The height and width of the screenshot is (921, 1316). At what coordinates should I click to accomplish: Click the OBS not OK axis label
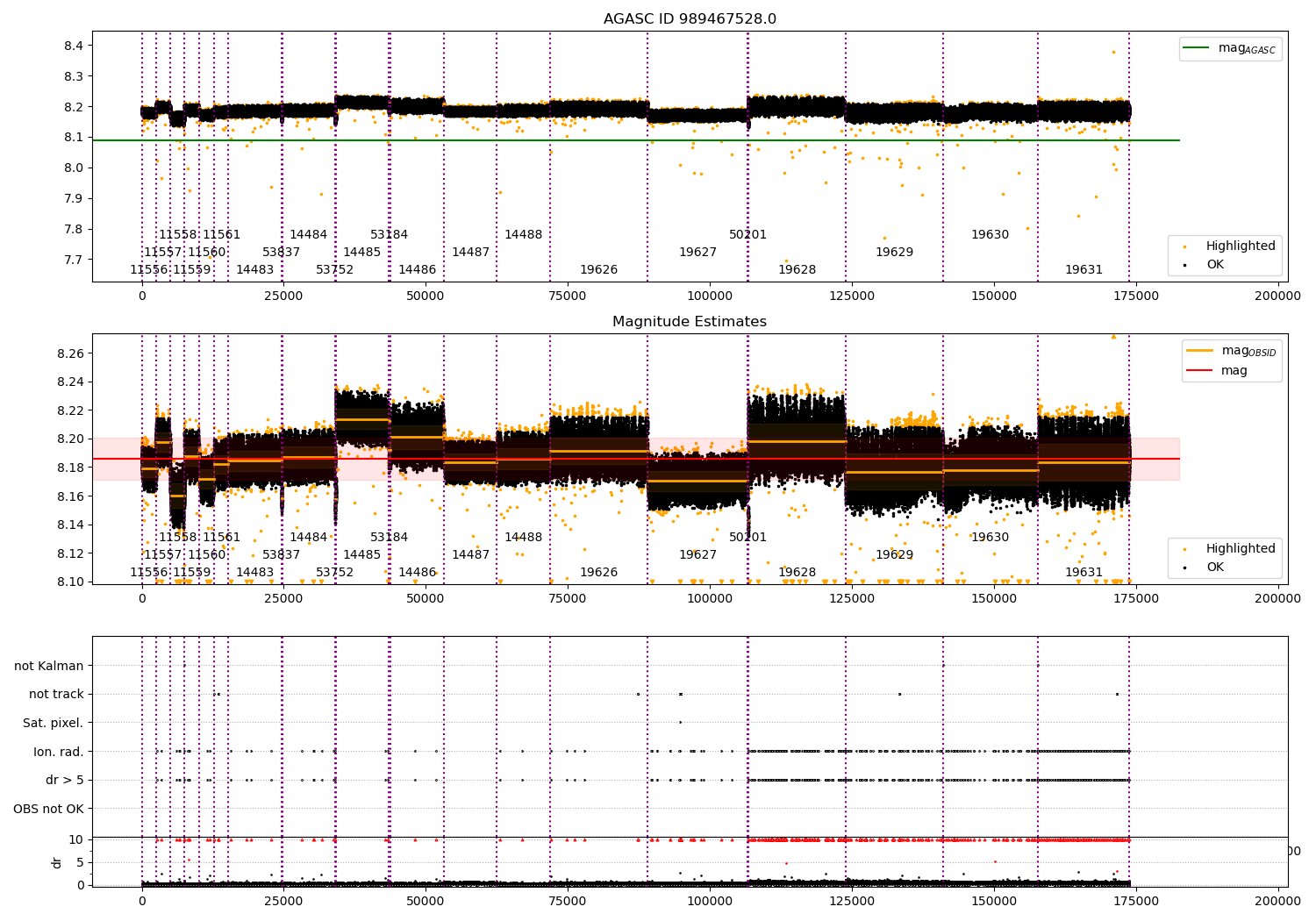point(49,809)
